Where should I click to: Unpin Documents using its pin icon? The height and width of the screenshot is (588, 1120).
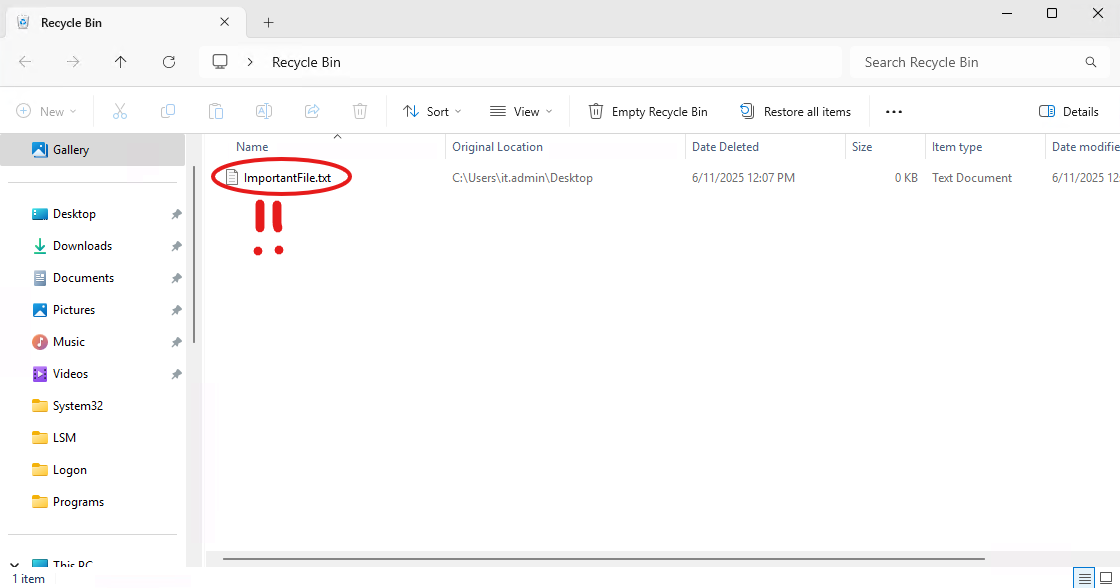tap(176, 279)
